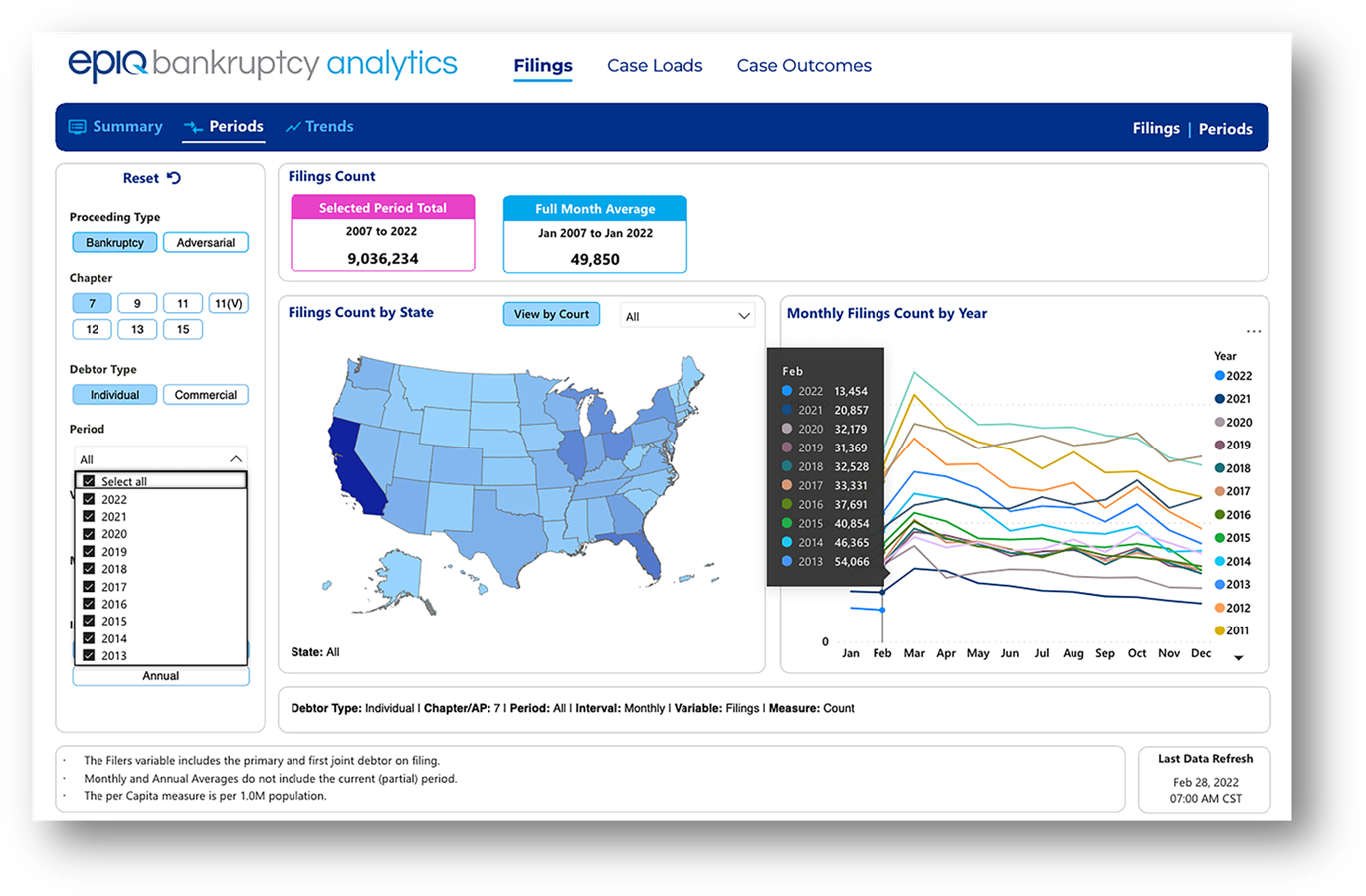
Task: Uncheck the 2014 period checkbox
Action: (x=89, y=638)
